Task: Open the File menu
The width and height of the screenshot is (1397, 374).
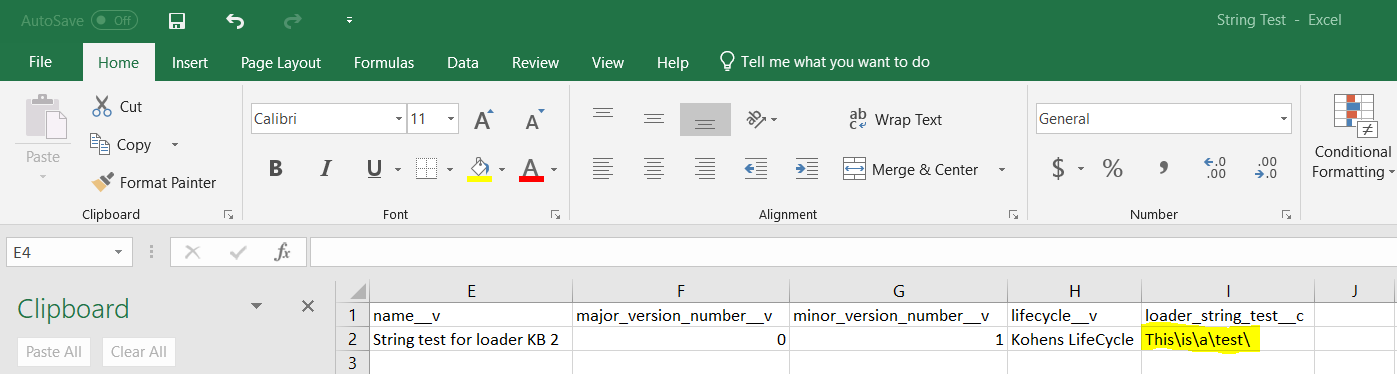Action: (x=40, y=62)
